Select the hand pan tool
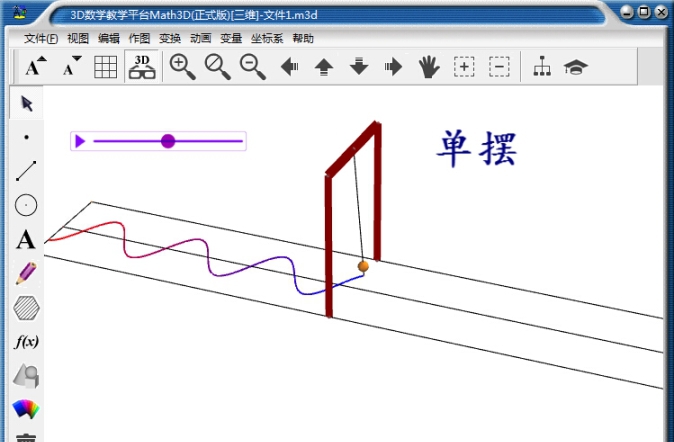This screenshot has height=442, width=674. [x=429, y=67]
